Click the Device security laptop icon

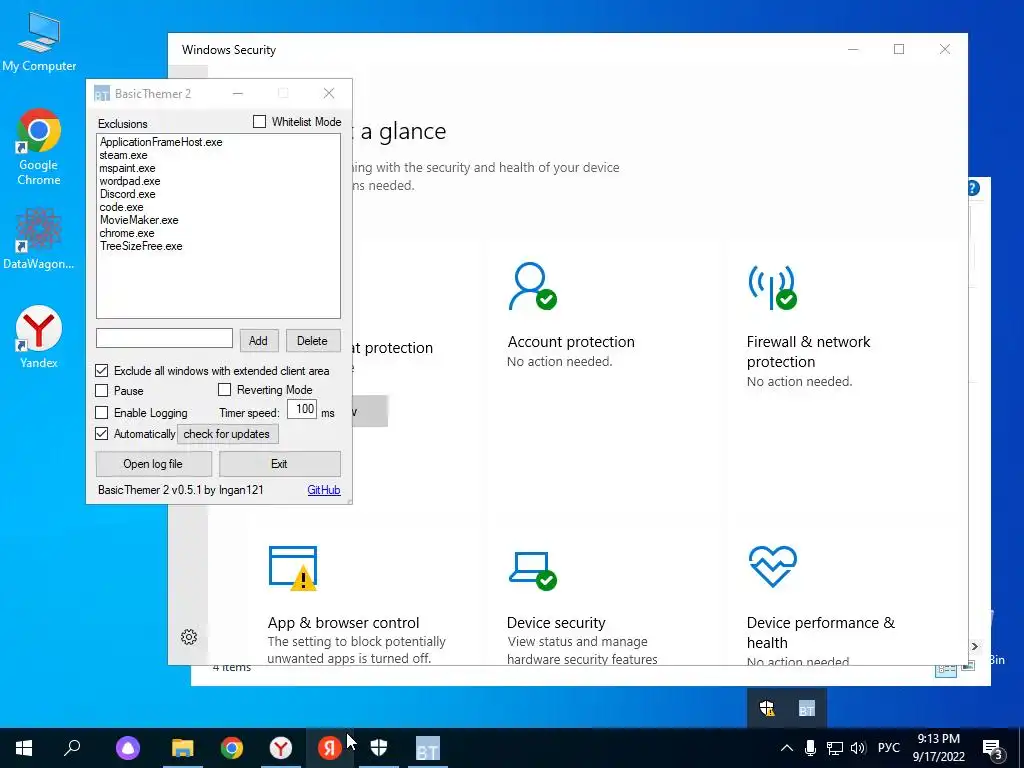[532, 570]
